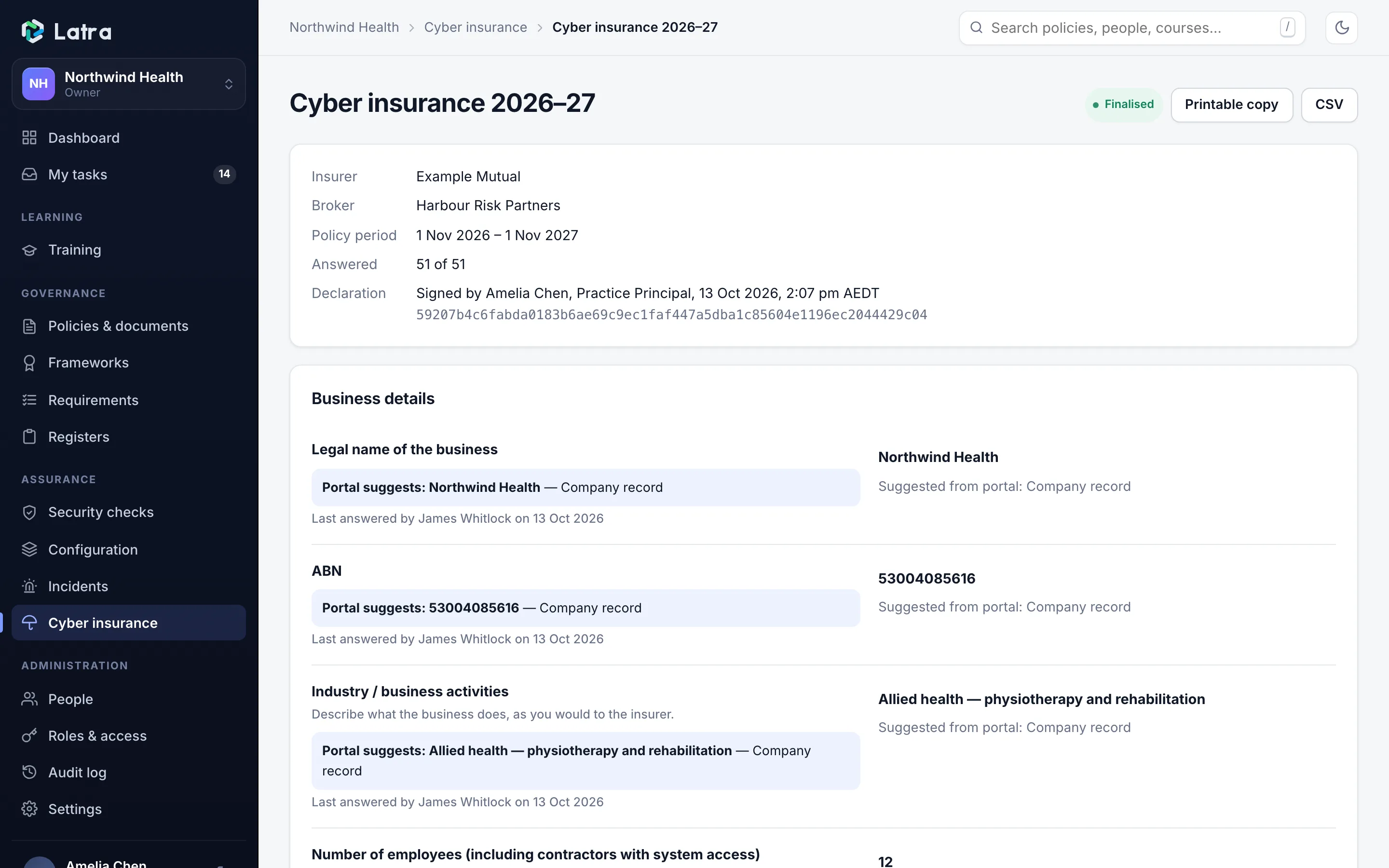Click the Roles & access key icon
Image resolution: width=1389 pixels, height=868 pixels.
coord(29,736)
